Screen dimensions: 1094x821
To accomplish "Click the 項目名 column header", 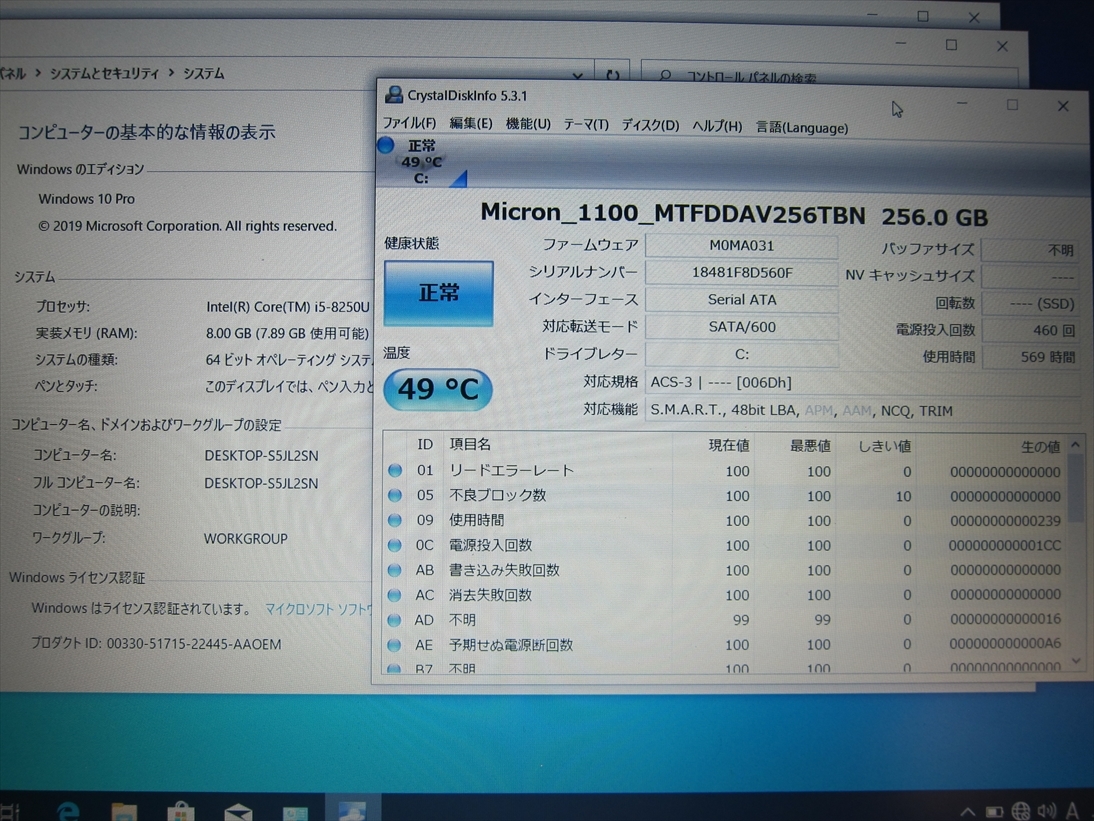I will click(470, 444).
